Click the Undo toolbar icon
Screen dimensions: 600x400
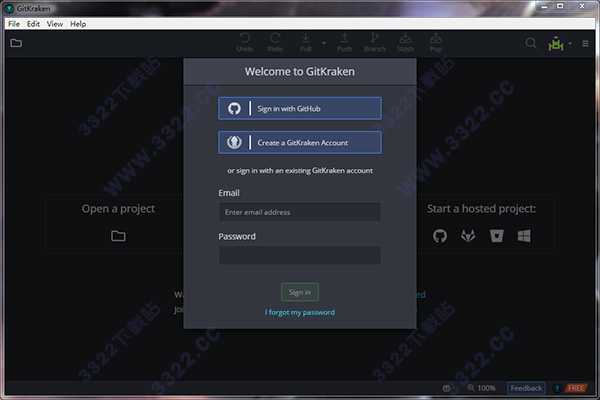pos(245,42)
